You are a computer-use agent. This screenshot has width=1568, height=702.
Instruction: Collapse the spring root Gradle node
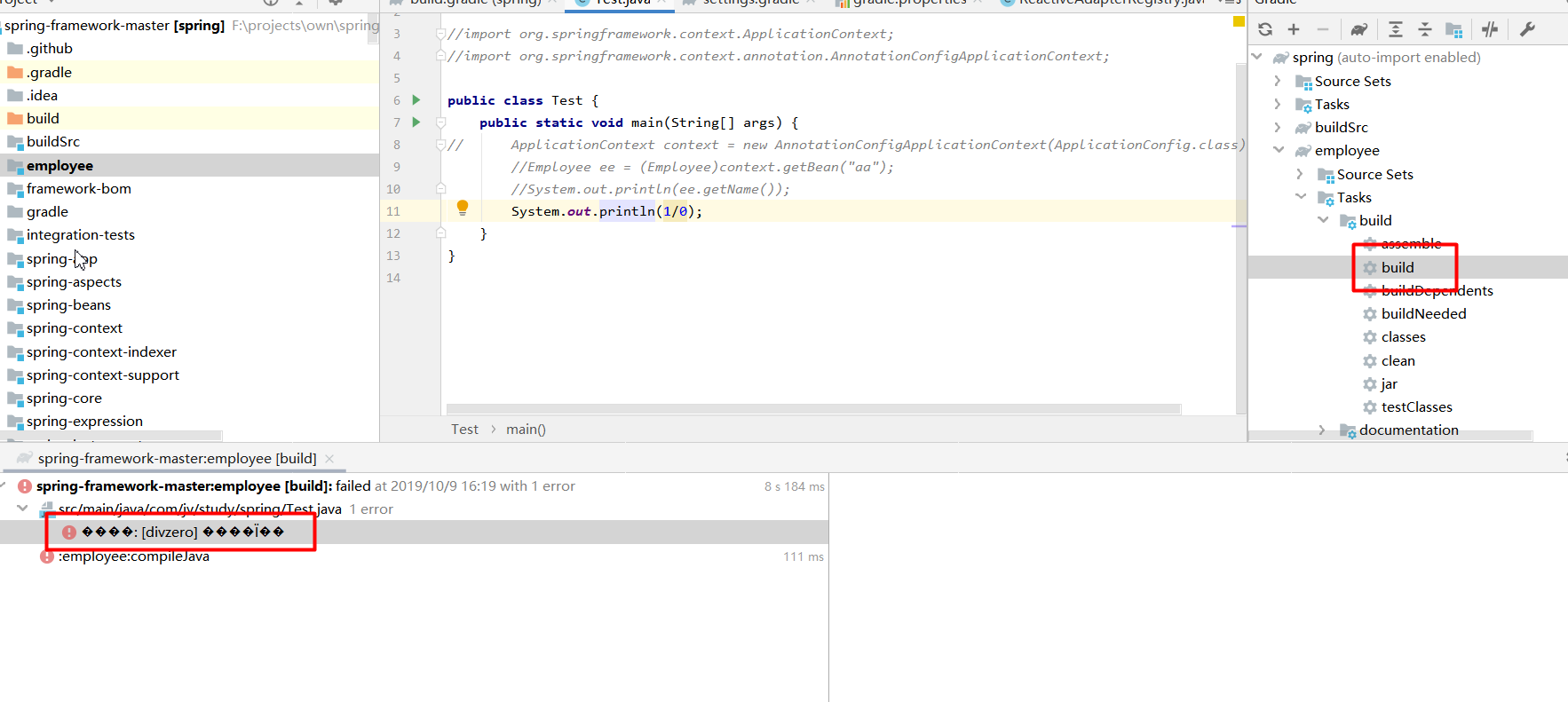(1256, 57)
